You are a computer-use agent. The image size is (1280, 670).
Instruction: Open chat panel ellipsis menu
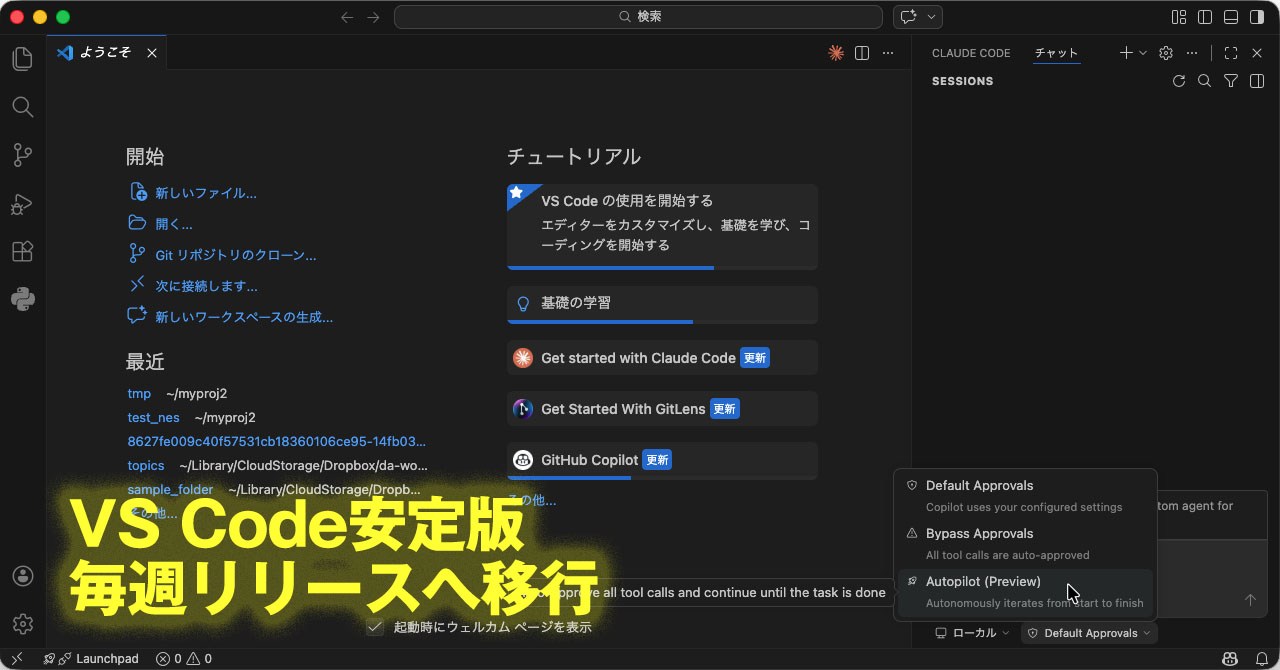pyautogui.click(x=1191, y=53)
